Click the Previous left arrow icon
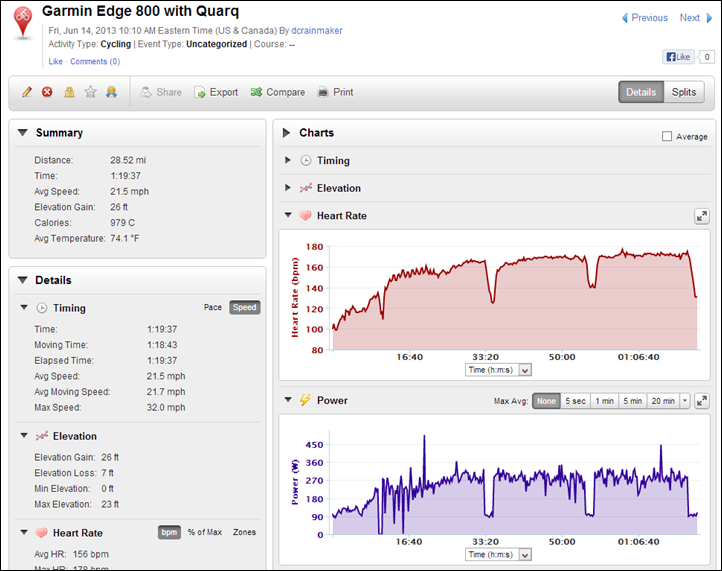Image resolution: width=722 pixels, height=571 pixels. 625,18
